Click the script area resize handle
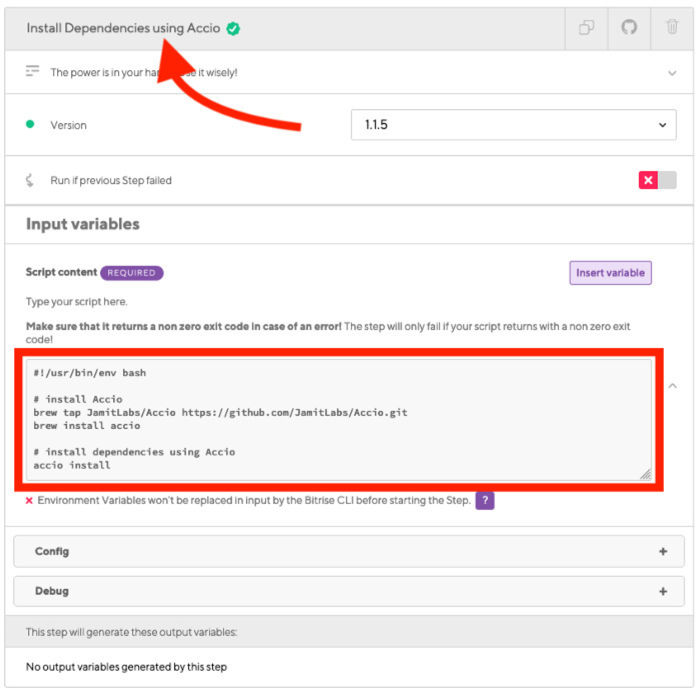700x692 pixels. pos(646,474)
